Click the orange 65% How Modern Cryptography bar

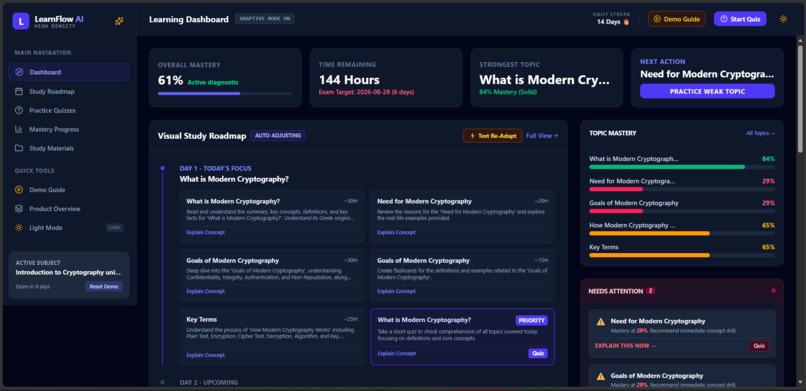click(x=682, y=233)
